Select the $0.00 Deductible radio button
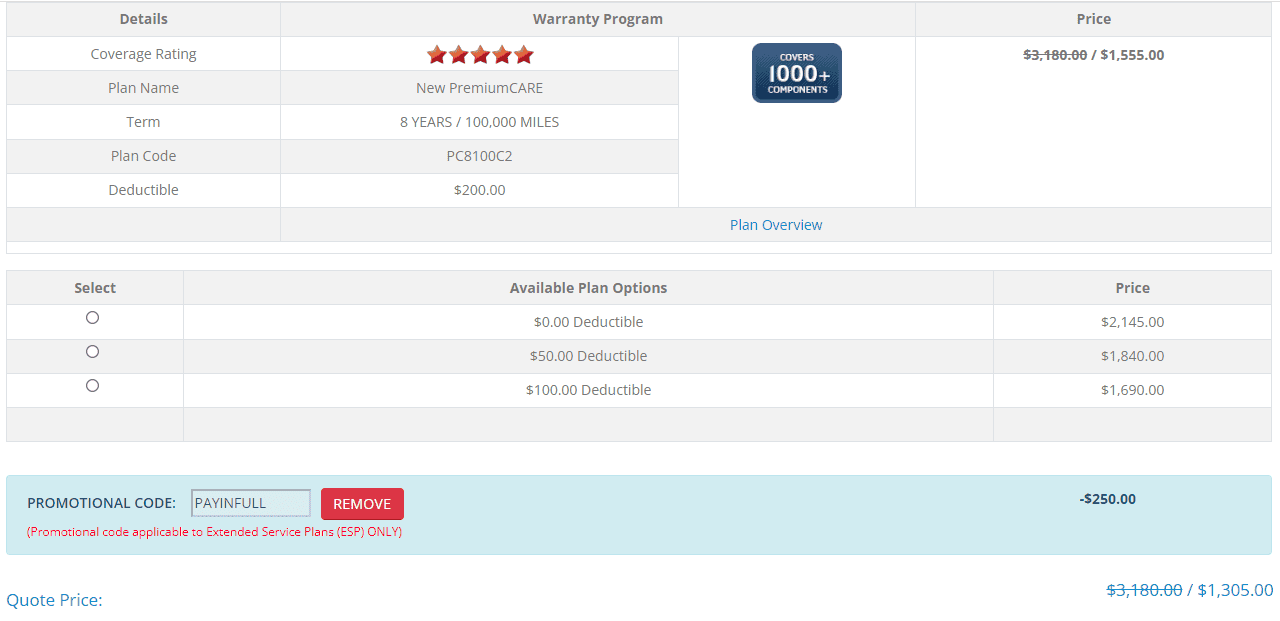This screenshot has height=621, width=1280. pyautogui.click(x=93, y=318)
